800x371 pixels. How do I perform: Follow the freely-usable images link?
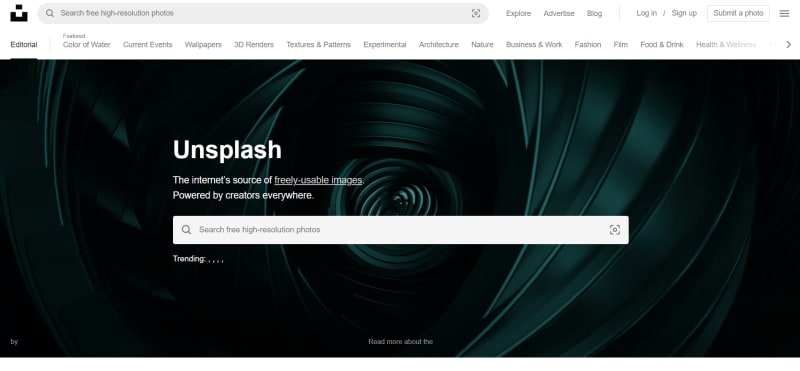click(318, 180)
